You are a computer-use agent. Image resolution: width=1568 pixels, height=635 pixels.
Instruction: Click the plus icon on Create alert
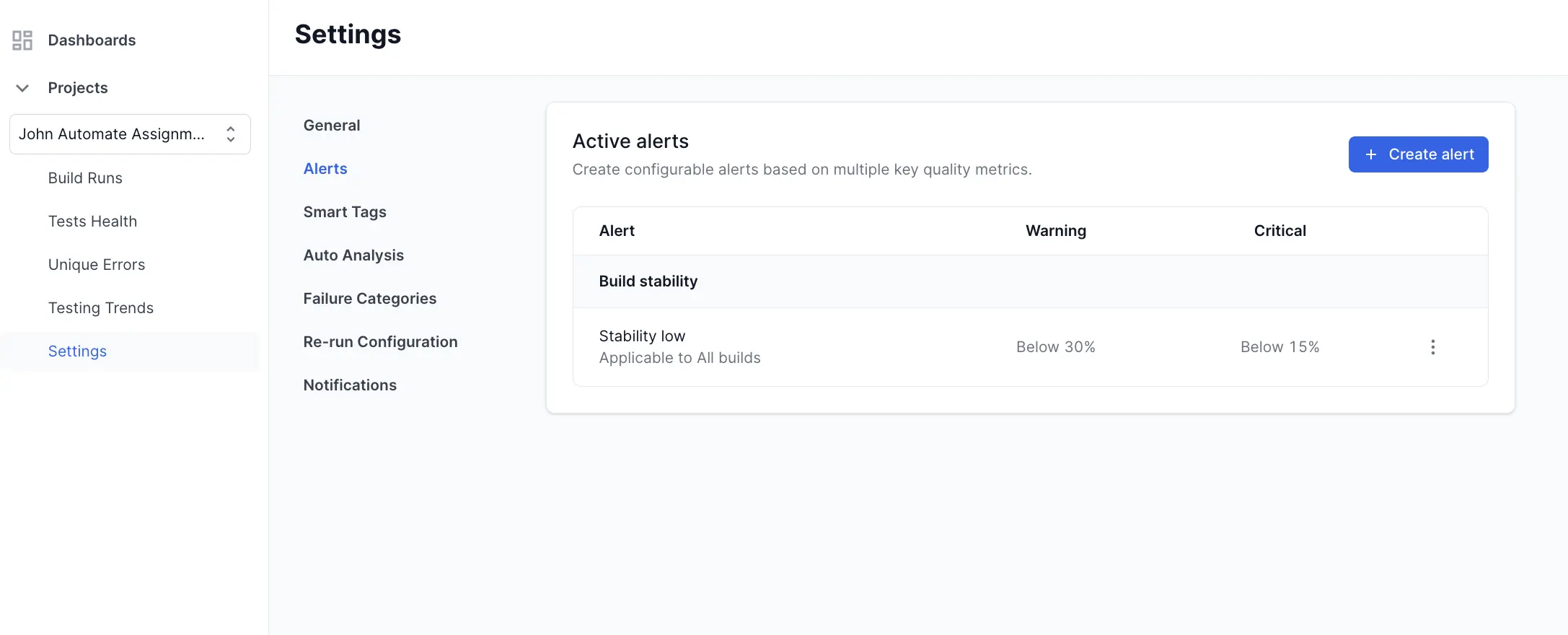1371,154
